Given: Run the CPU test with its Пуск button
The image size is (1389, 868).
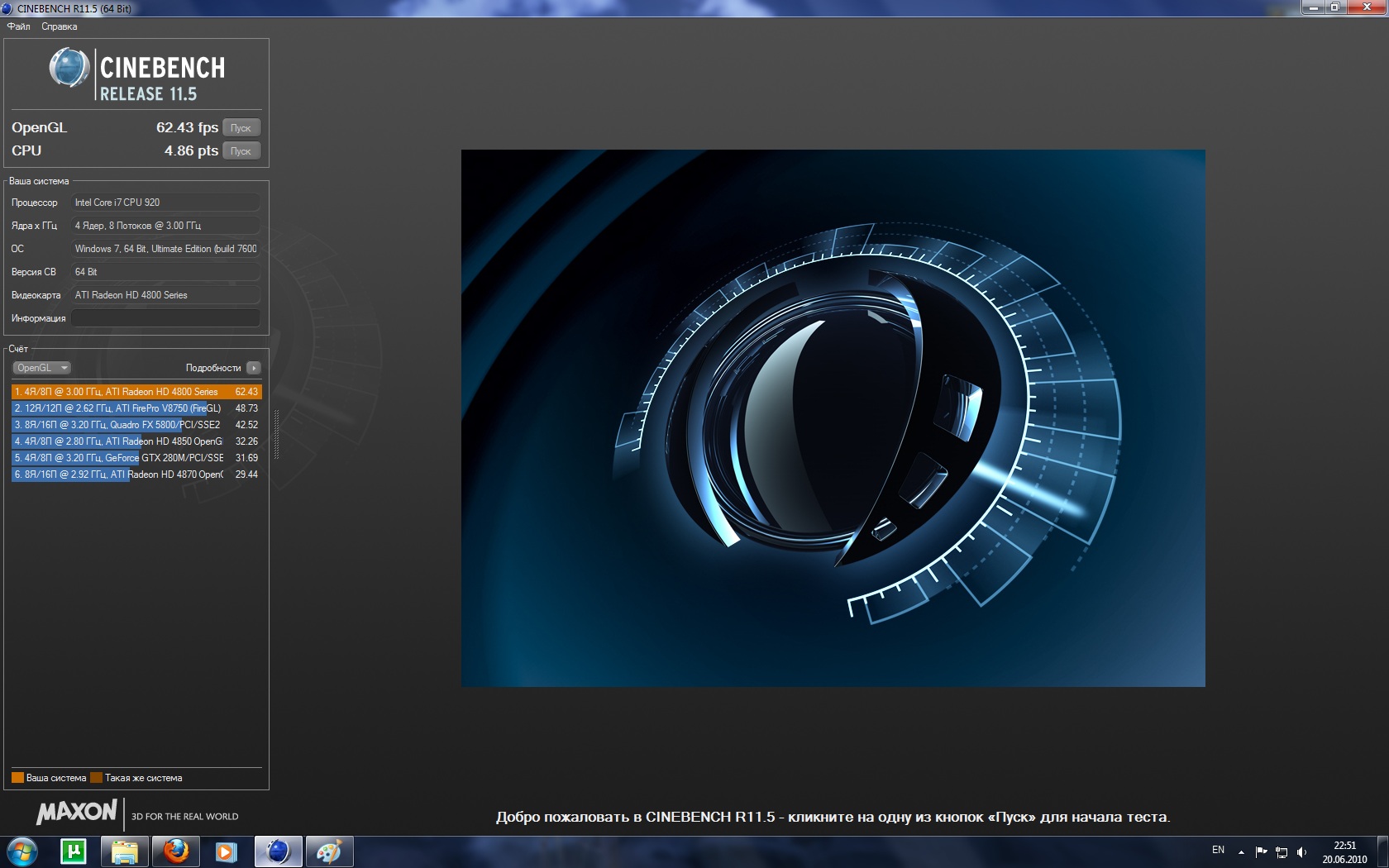Looking at the screenshot, I should pos(241,151).
